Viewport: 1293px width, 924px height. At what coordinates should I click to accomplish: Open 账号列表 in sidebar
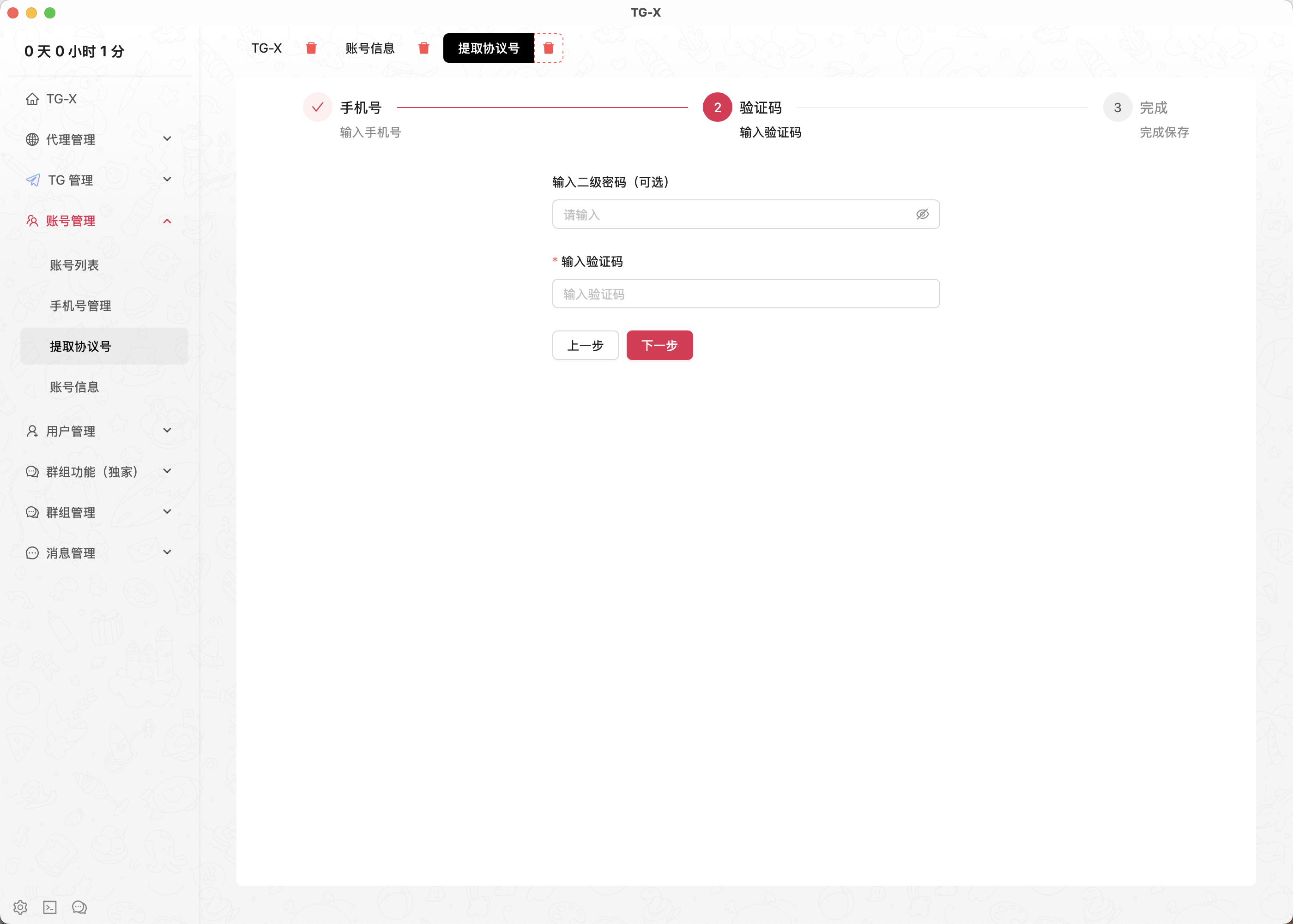pyautogui.click(x=74, y=265)
